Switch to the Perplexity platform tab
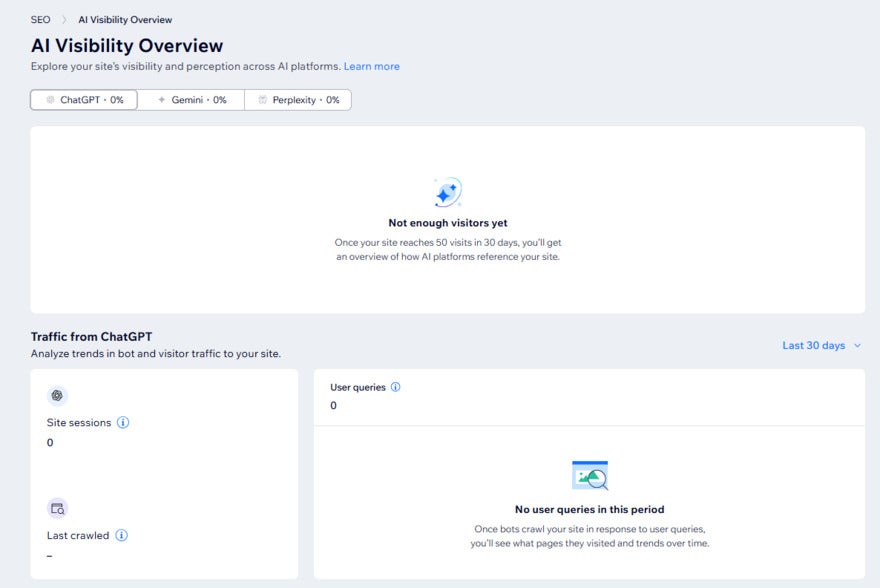880x588 pixels. (298, 100)
